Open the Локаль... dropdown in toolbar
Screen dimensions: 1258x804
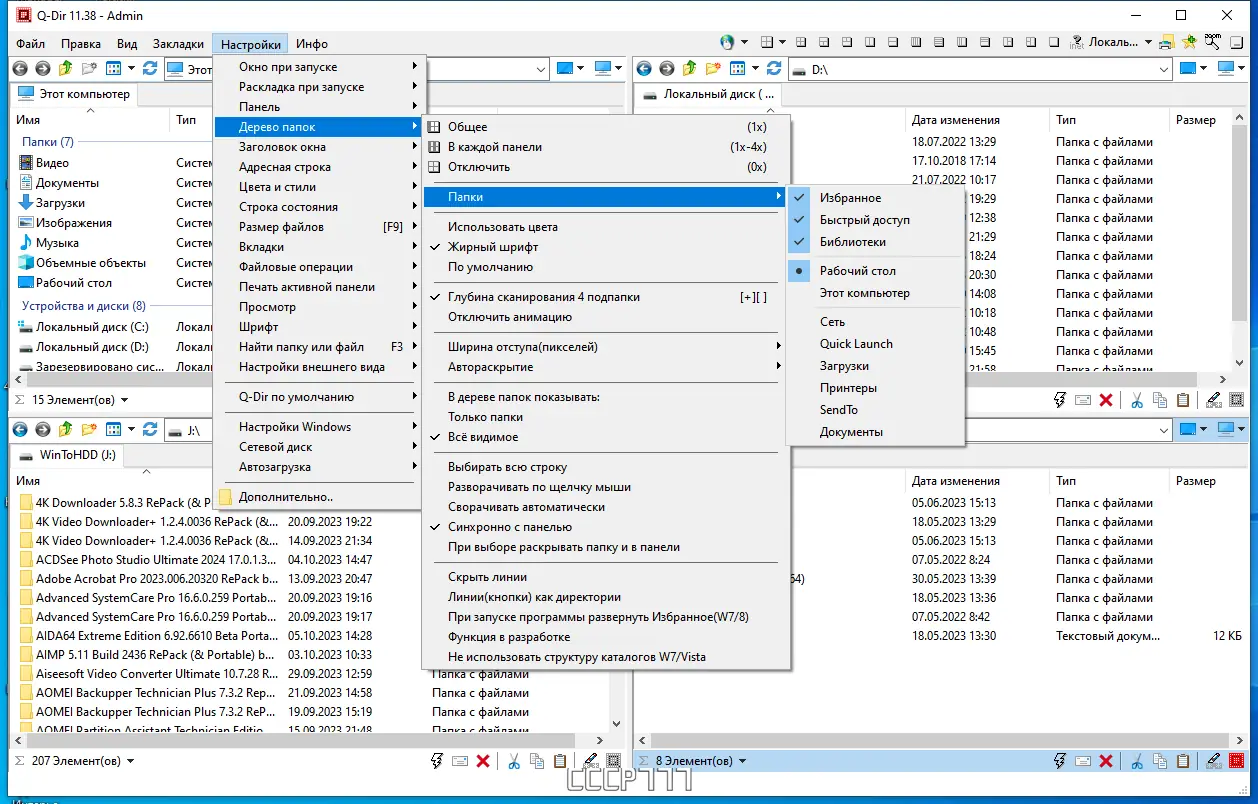click(x=1148, y=42)
